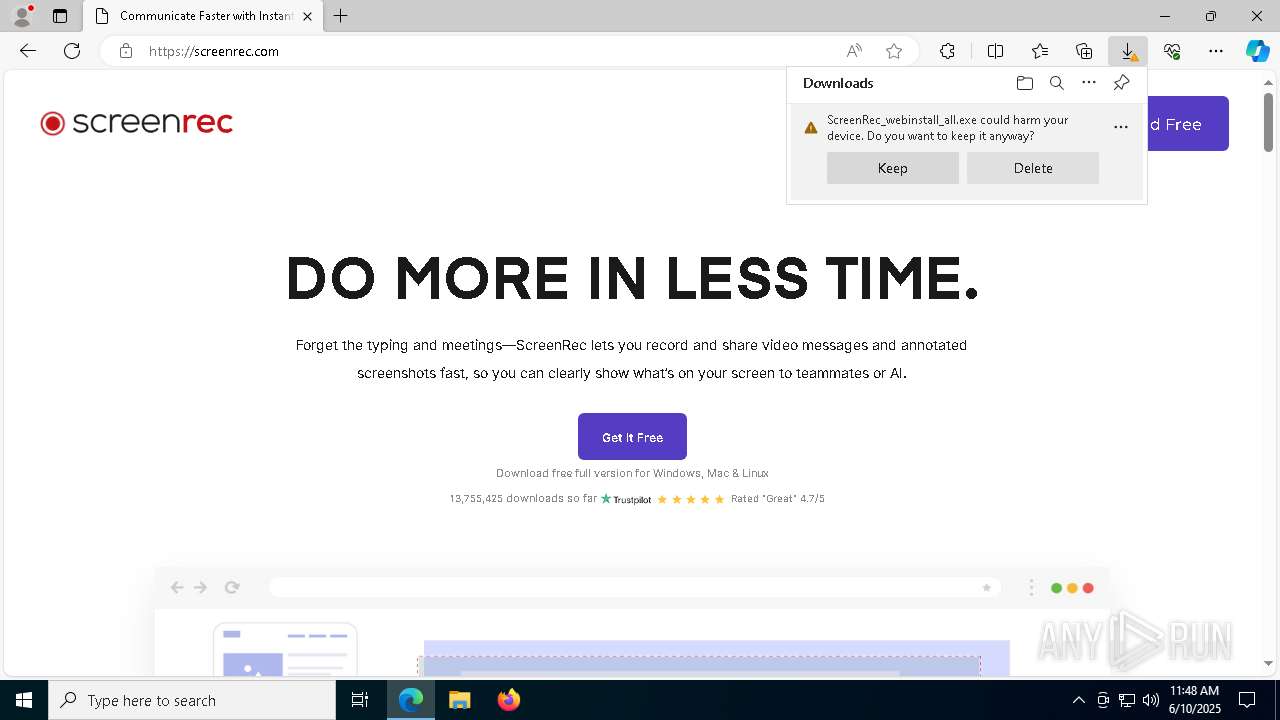Open Copilot sidebar icon
Screen dimensions: 1280x720
coord(1257,51)
